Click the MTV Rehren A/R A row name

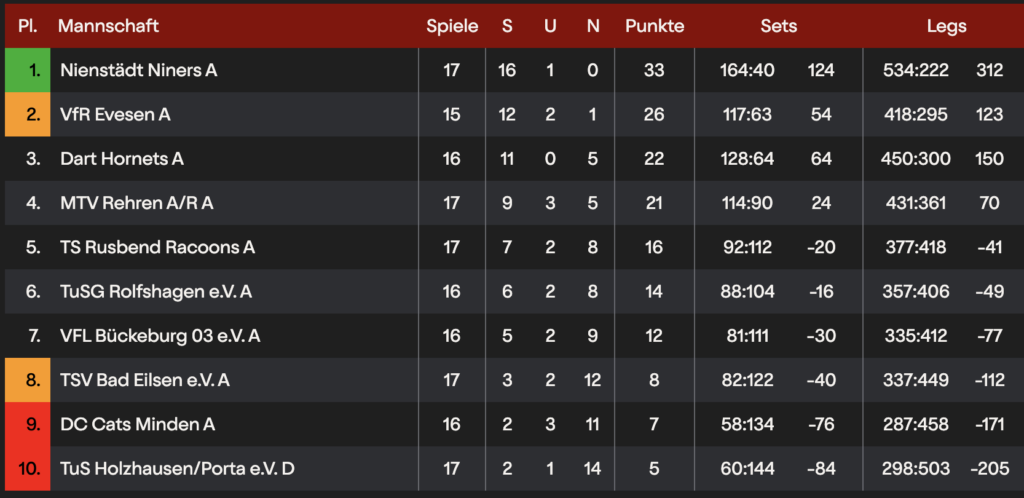coord(136,203)
